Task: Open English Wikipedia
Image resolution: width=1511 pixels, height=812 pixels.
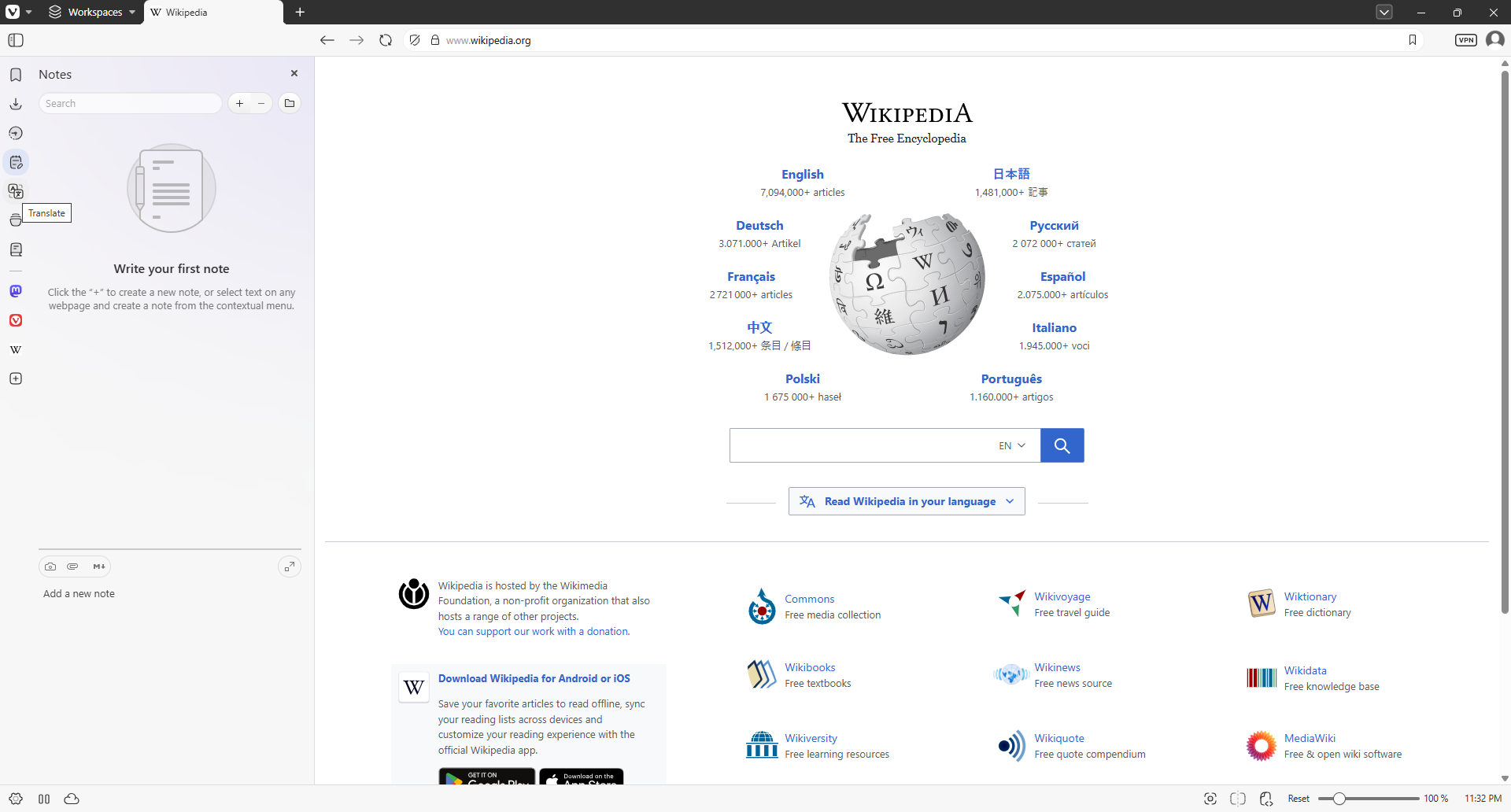Action: [x=803, y=174]
